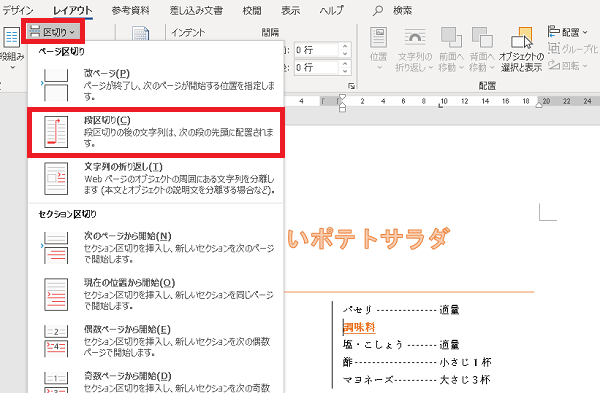Click the 文字列の折り返し break icon

pos(56,179)
